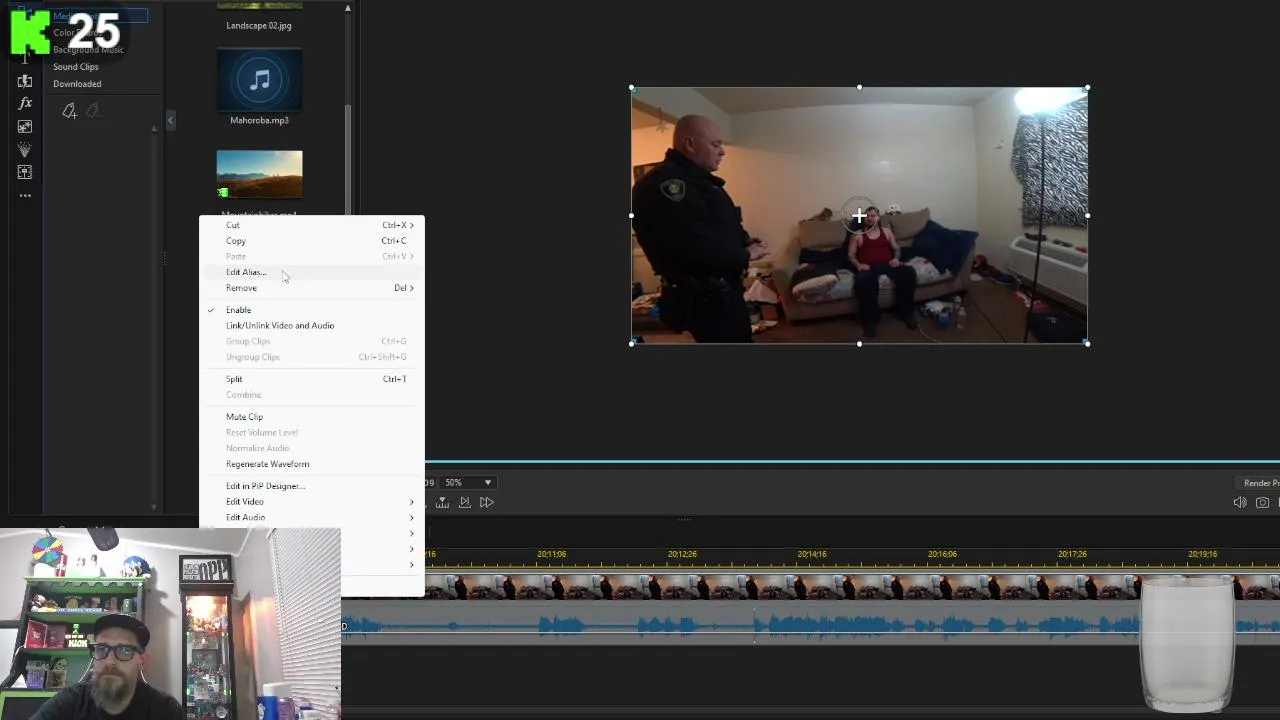Viewport: 1280px width, 720px height.
Task: Select the Mahoroba.mp3 music thumbnail
Action: pos(259,81)
